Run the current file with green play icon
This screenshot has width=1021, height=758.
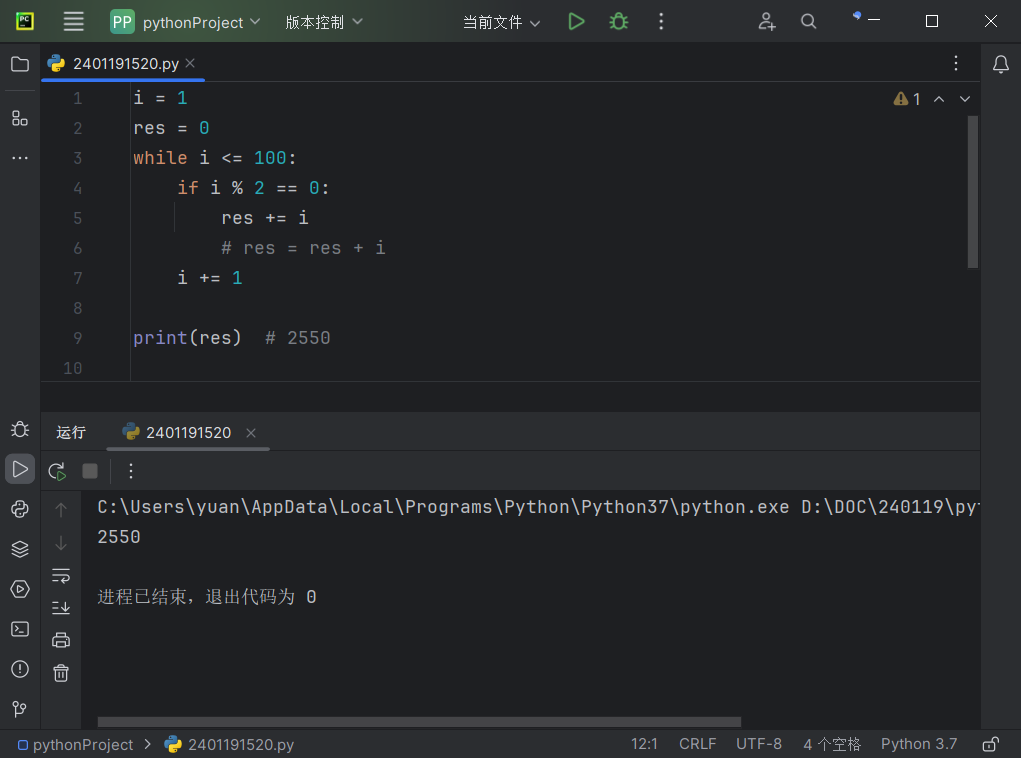(576, 21)
